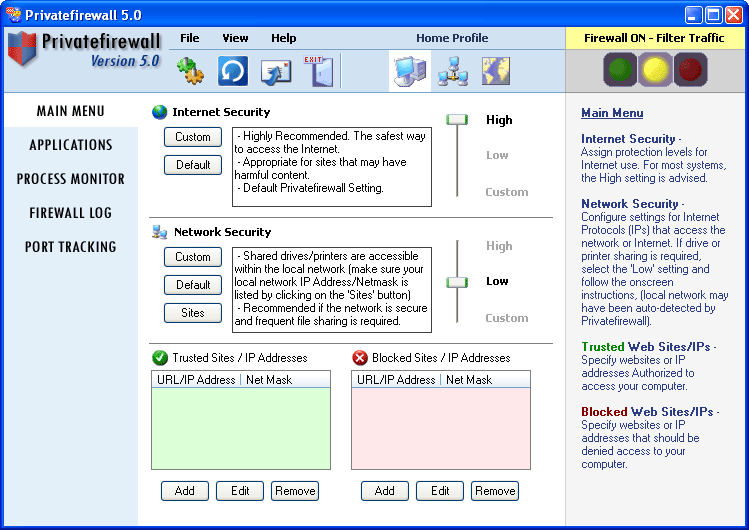Click the Sites button under Network Security
This screenshot has height=530, width=749.
pyautogui.click(x=193, y=313)
